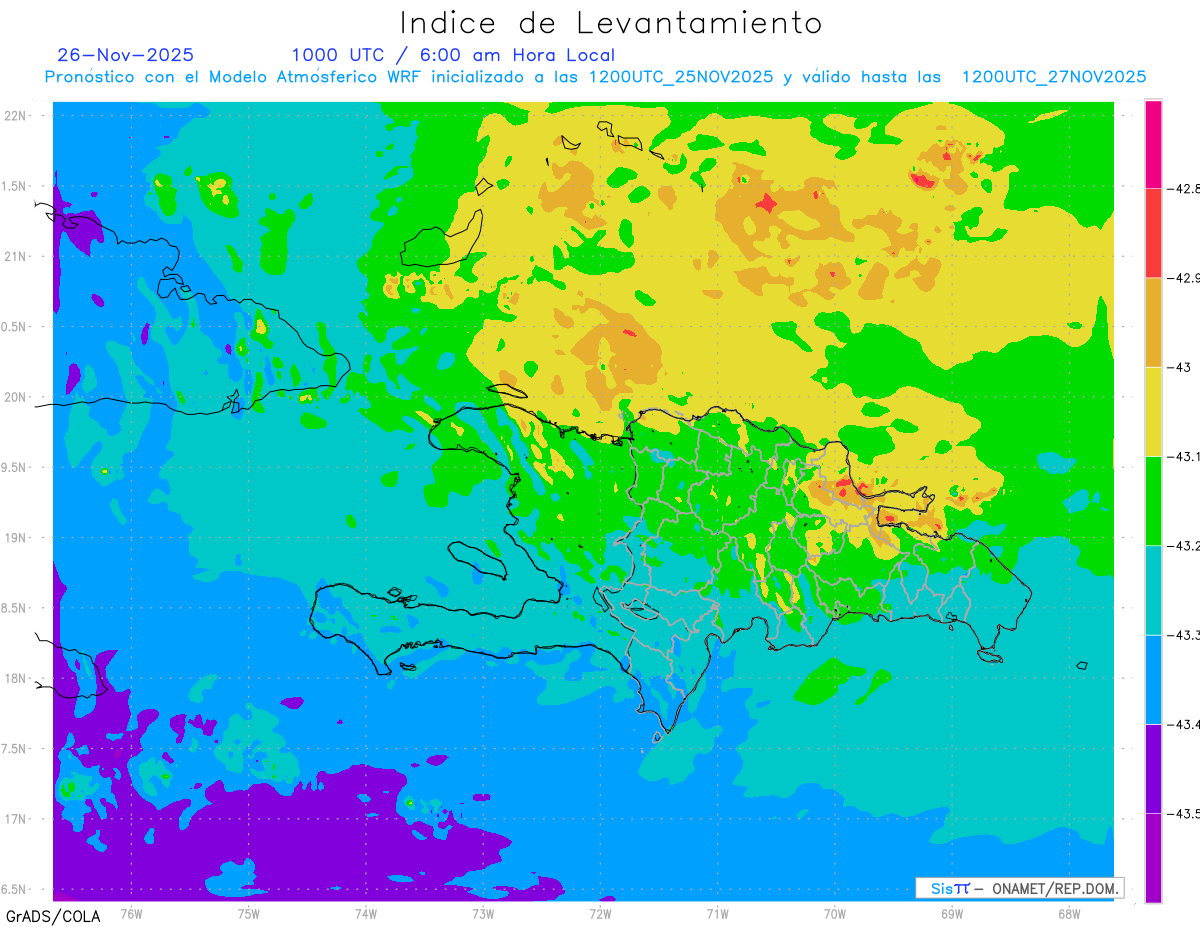Click the legend value '-43.5'

coord(1184,814)
